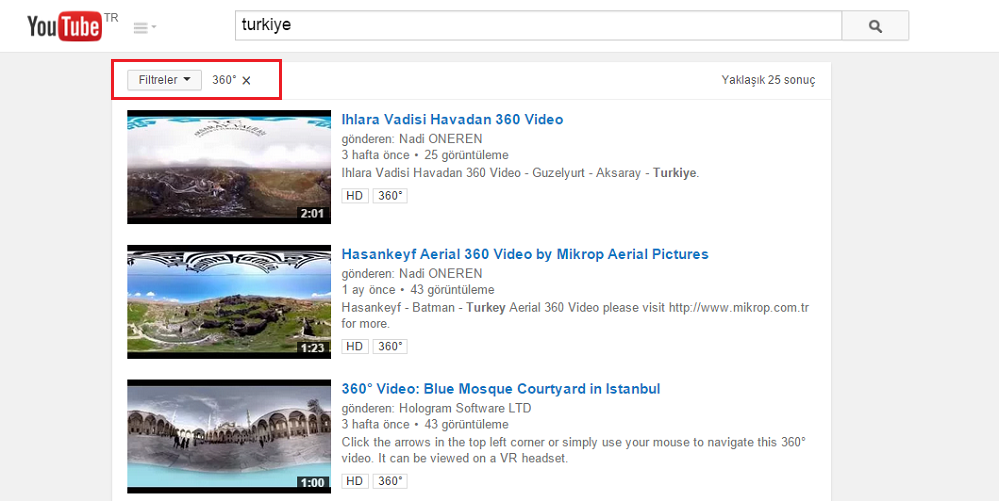Open Hasankeyf Aerial 360 Video title link
999x501 pixels.
click(x=524, y=254)
